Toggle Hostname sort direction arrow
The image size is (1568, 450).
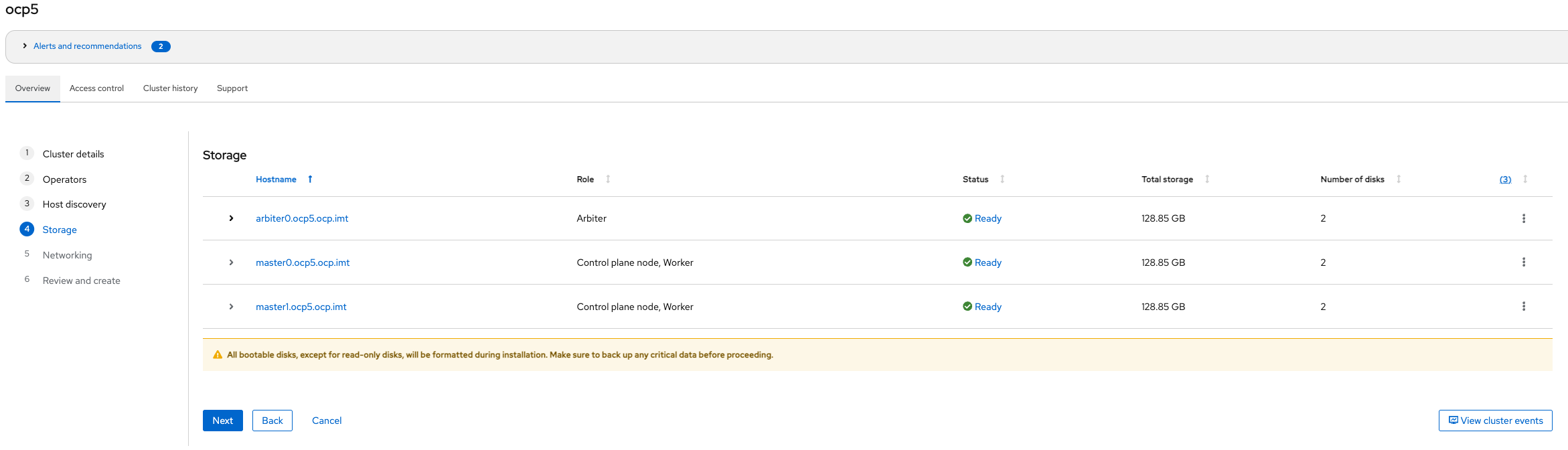coord(310,179)
